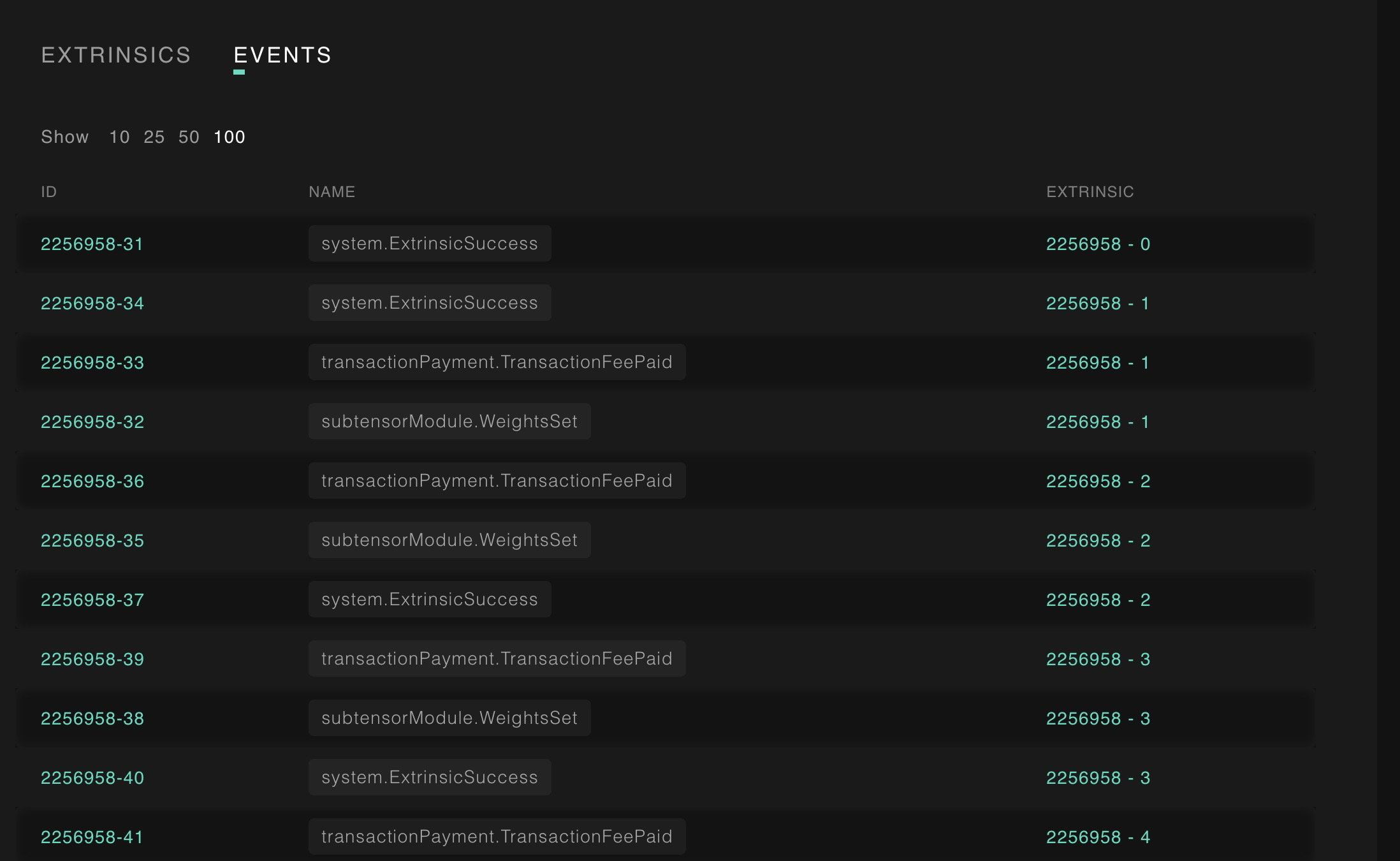The height and width of the screenshot is (861, 1400).
Task: Click TransactionFeePaid tag in row 2256958-36
Action: click(497, 481)
